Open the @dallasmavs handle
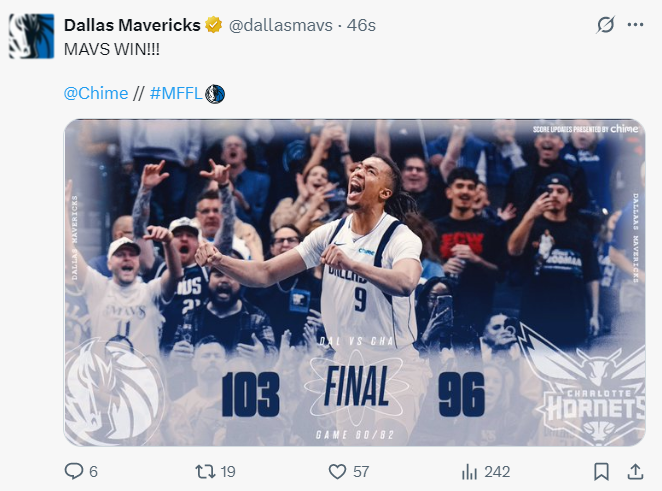 tap(281, 25)
